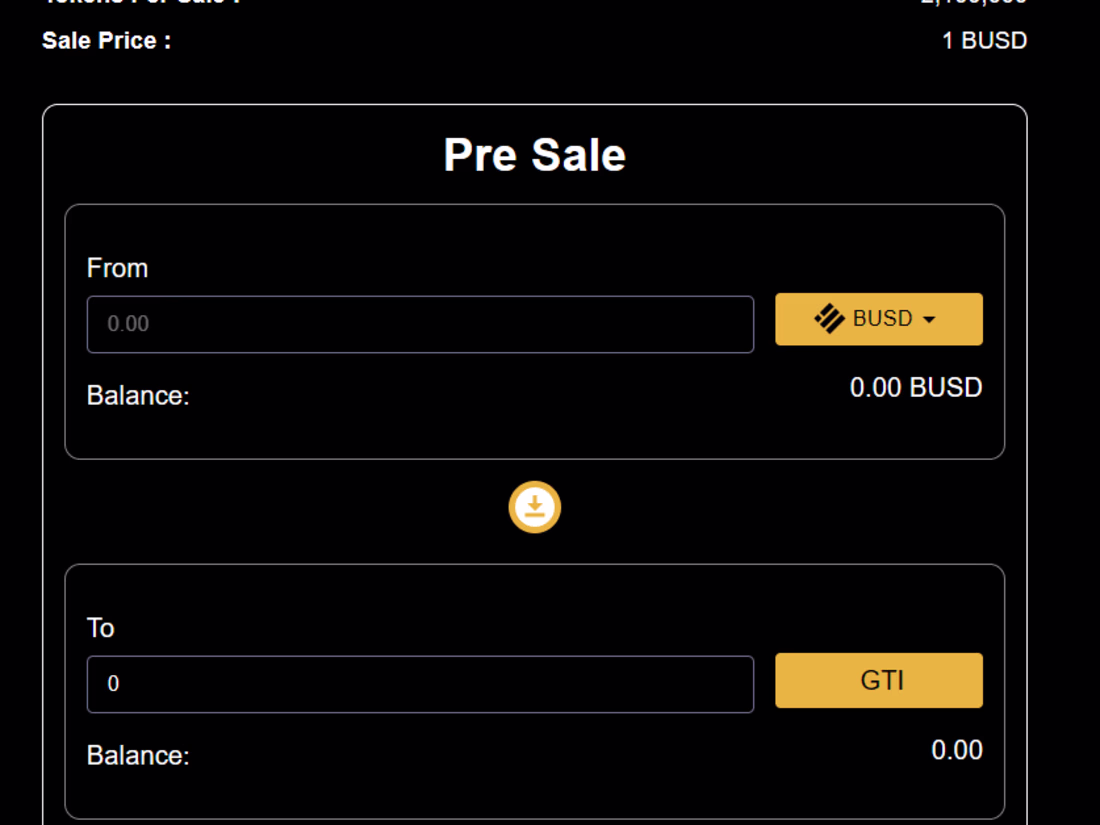Click the Binance diamond symbol on the currency button

click(828, 318)
